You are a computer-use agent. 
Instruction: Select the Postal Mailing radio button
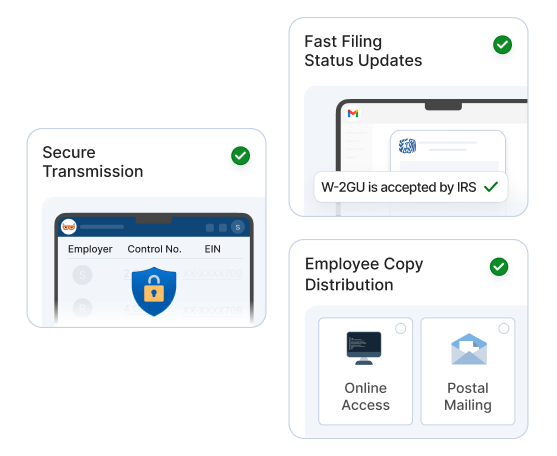503,329
